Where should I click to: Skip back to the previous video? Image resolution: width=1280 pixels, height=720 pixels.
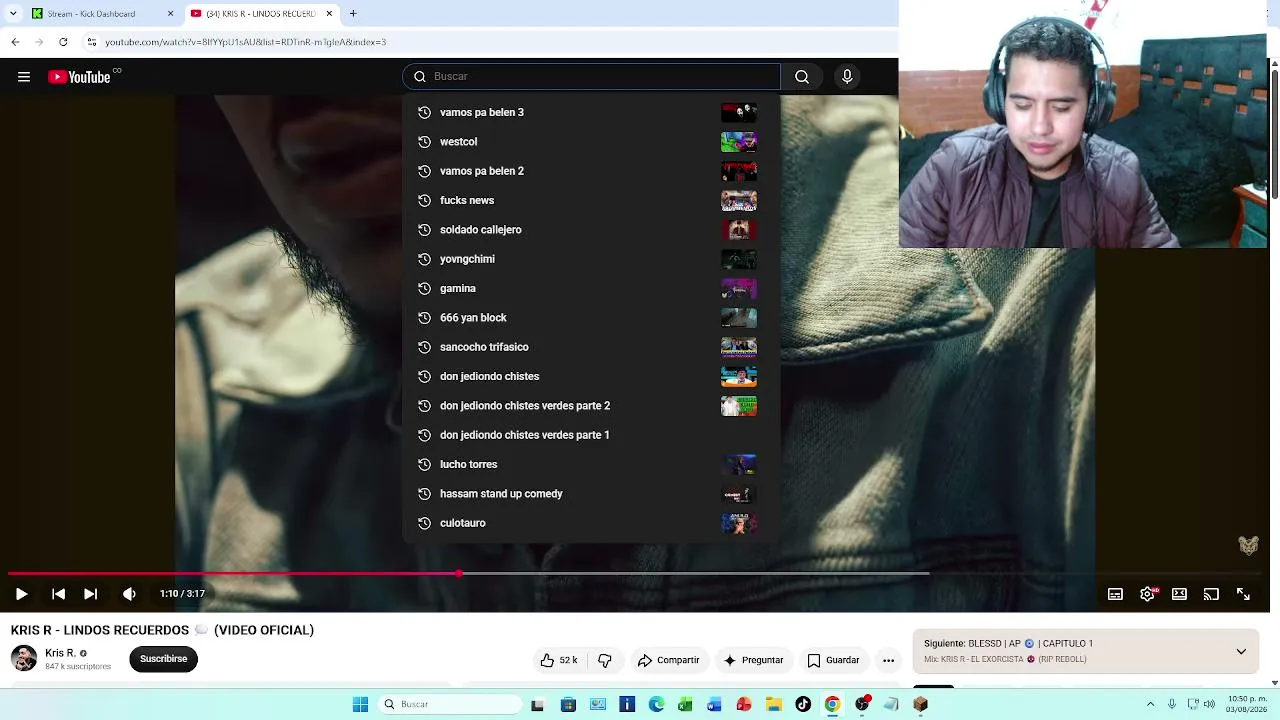(x=58, y=594)
